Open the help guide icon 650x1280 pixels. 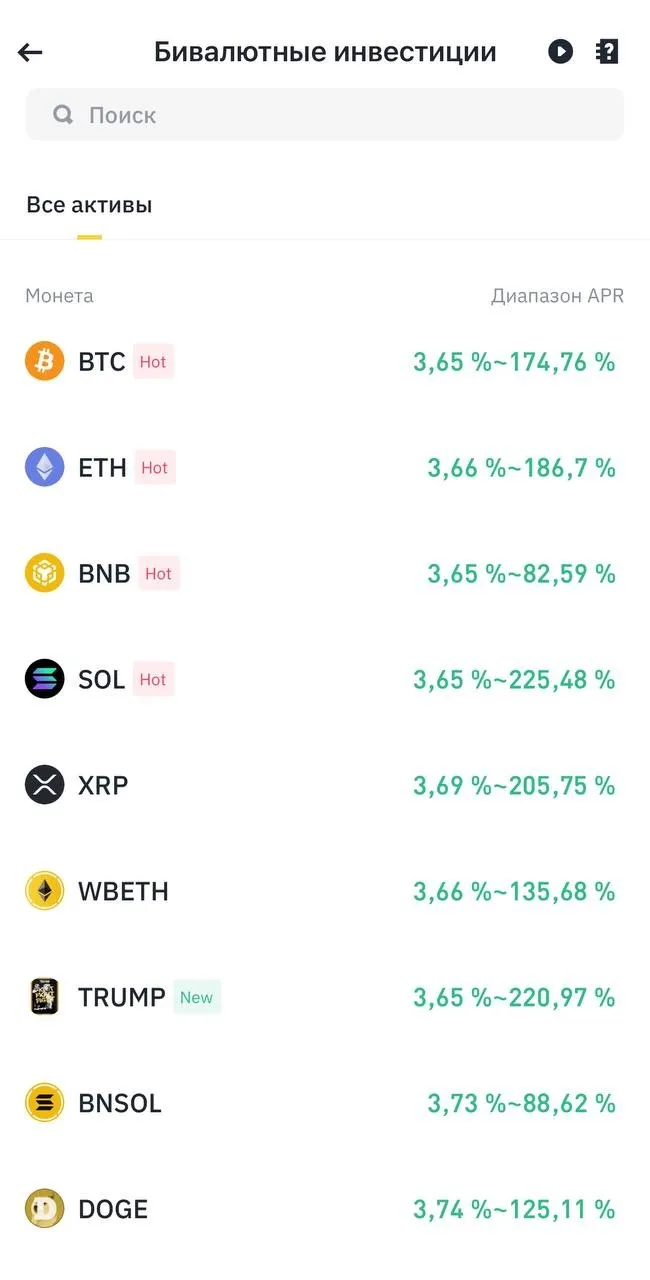(607, 52)
